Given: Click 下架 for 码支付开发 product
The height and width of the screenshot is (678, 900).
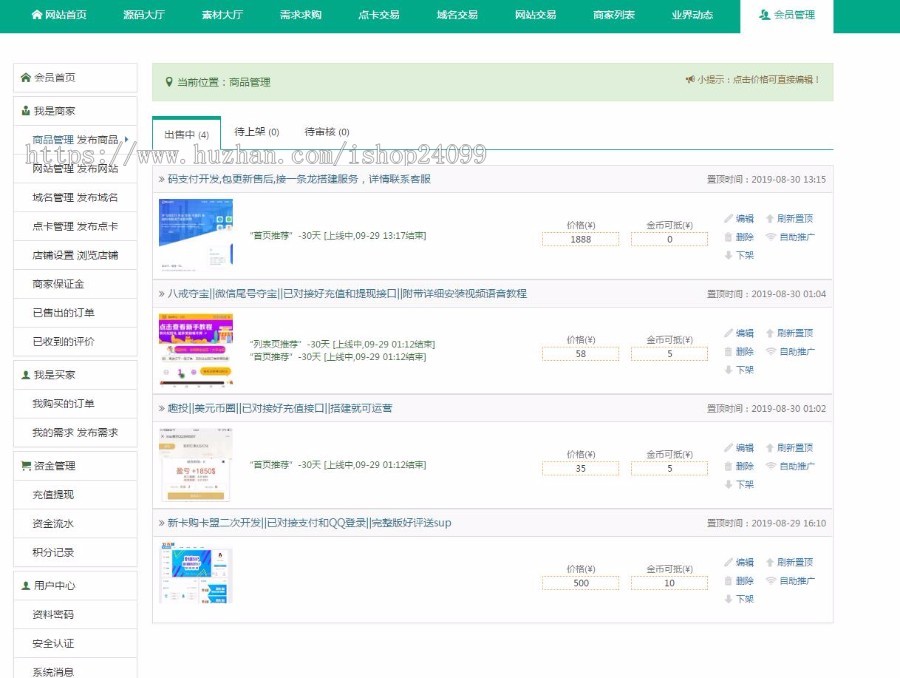Looking at the screenshot, I should pos(739,255).
